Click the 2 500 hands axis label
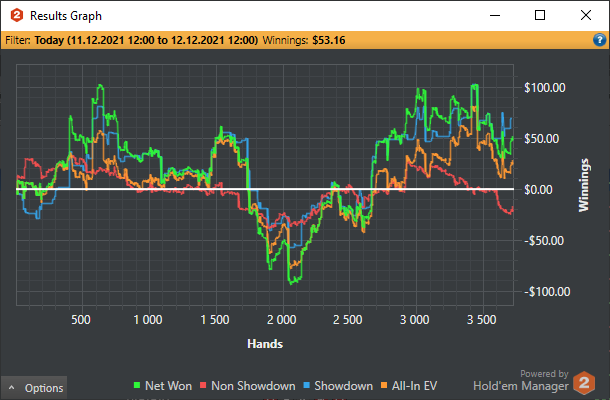 tap(348, 320)
